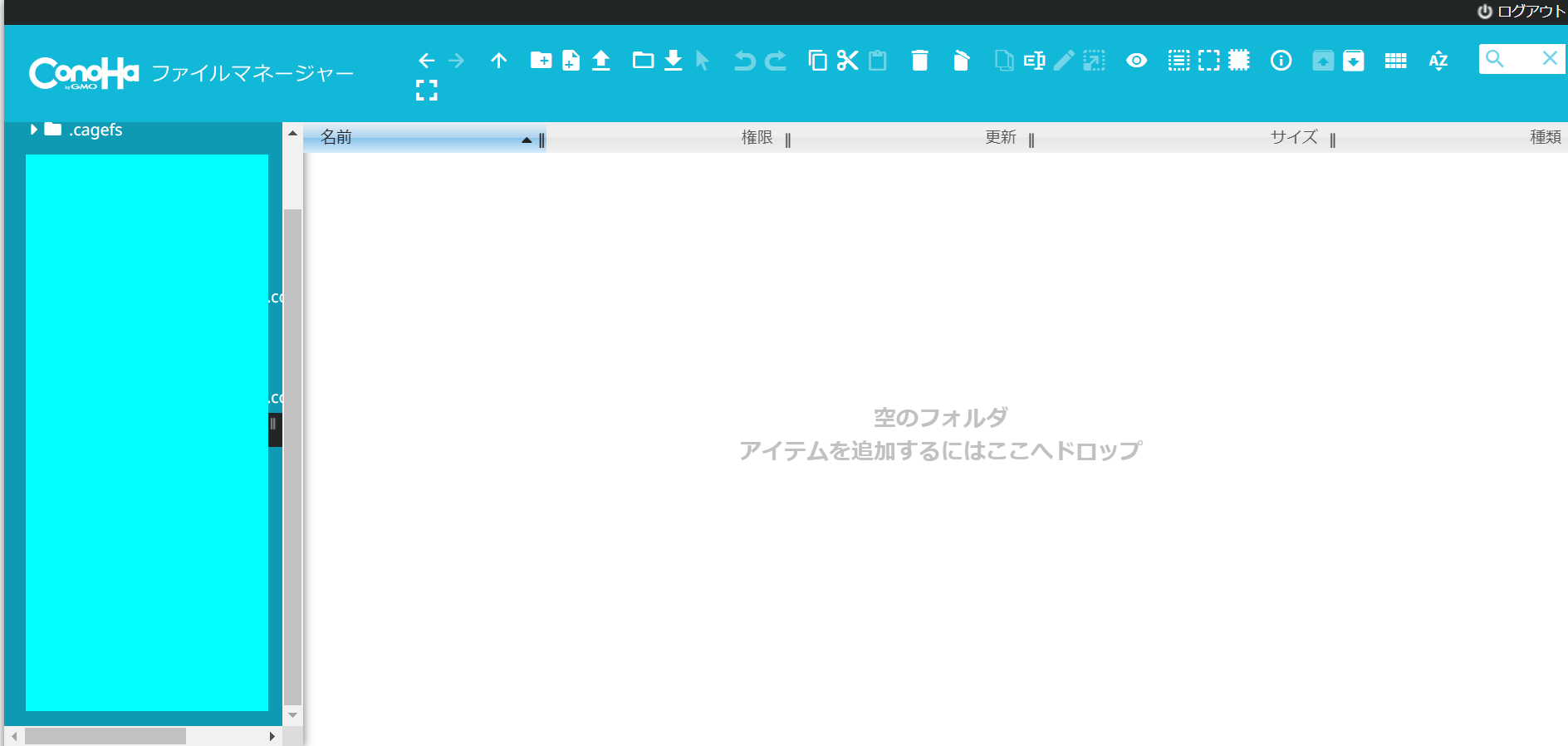The image size is (1568, 746).
Task: Open the AZ sort options
Action: point(1438,60)
